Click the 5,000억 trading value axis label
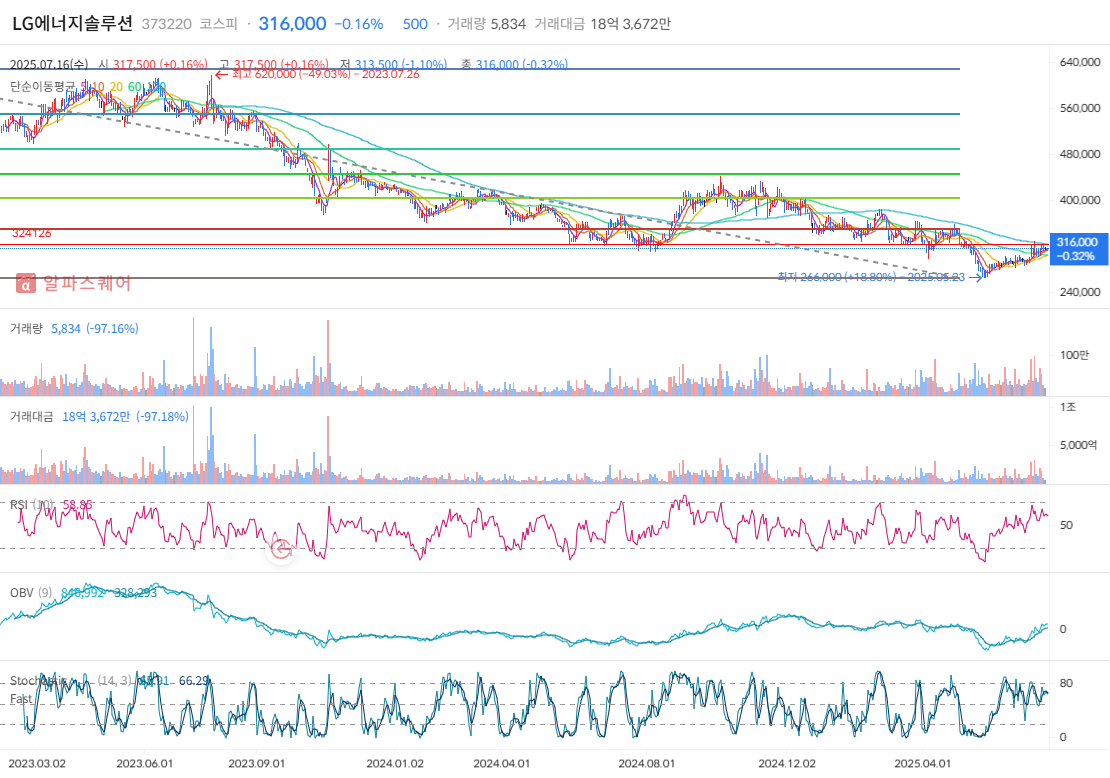 [1078, 445]
